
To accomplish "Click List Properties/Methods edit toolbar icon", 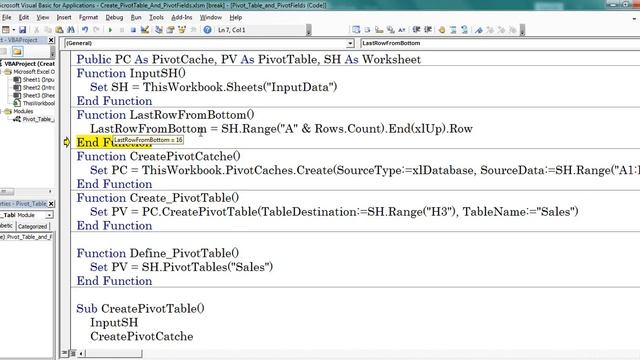I will coord(356,30).
